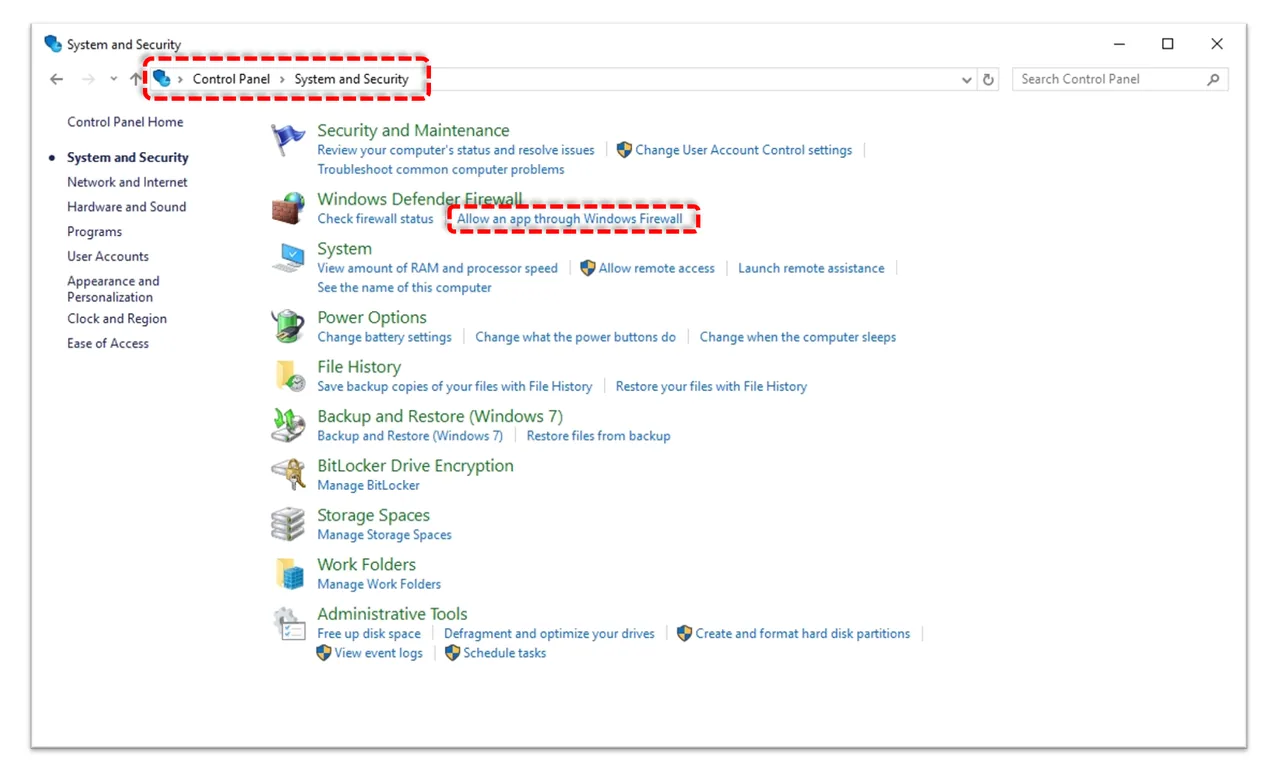Go back using the back arrow

click(x=57, y=79)
